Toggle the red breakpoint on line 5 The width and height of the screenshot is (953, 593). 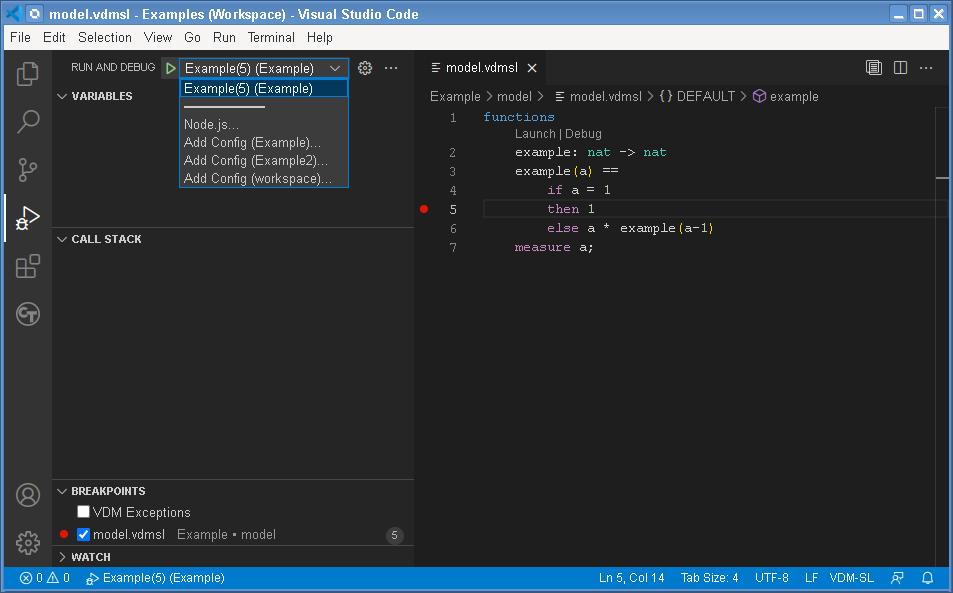click(423, 209)
